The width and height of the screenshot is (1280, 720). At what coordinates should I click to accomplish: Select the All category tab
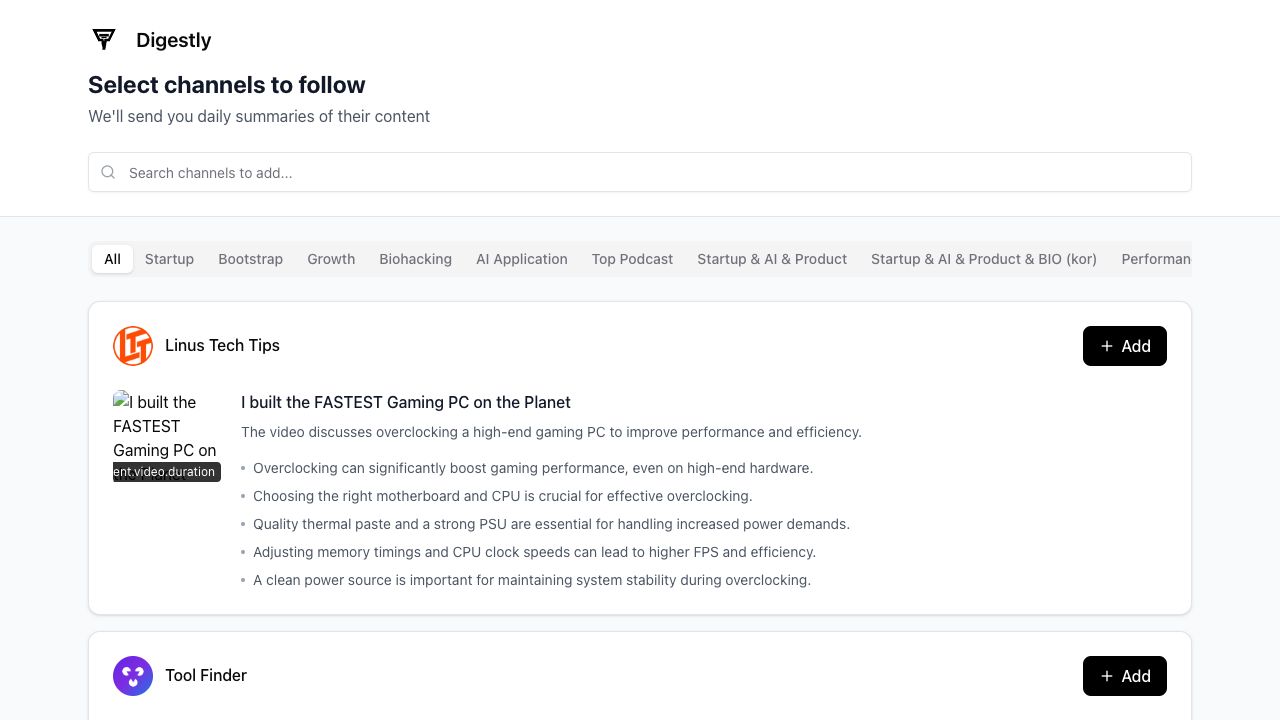point(112,259)
